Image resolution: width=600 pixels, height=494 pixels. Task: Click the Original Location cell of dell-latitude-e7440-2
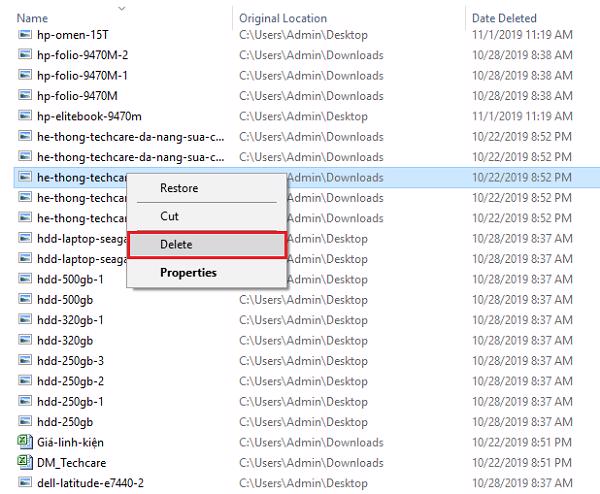coord(303,483)
